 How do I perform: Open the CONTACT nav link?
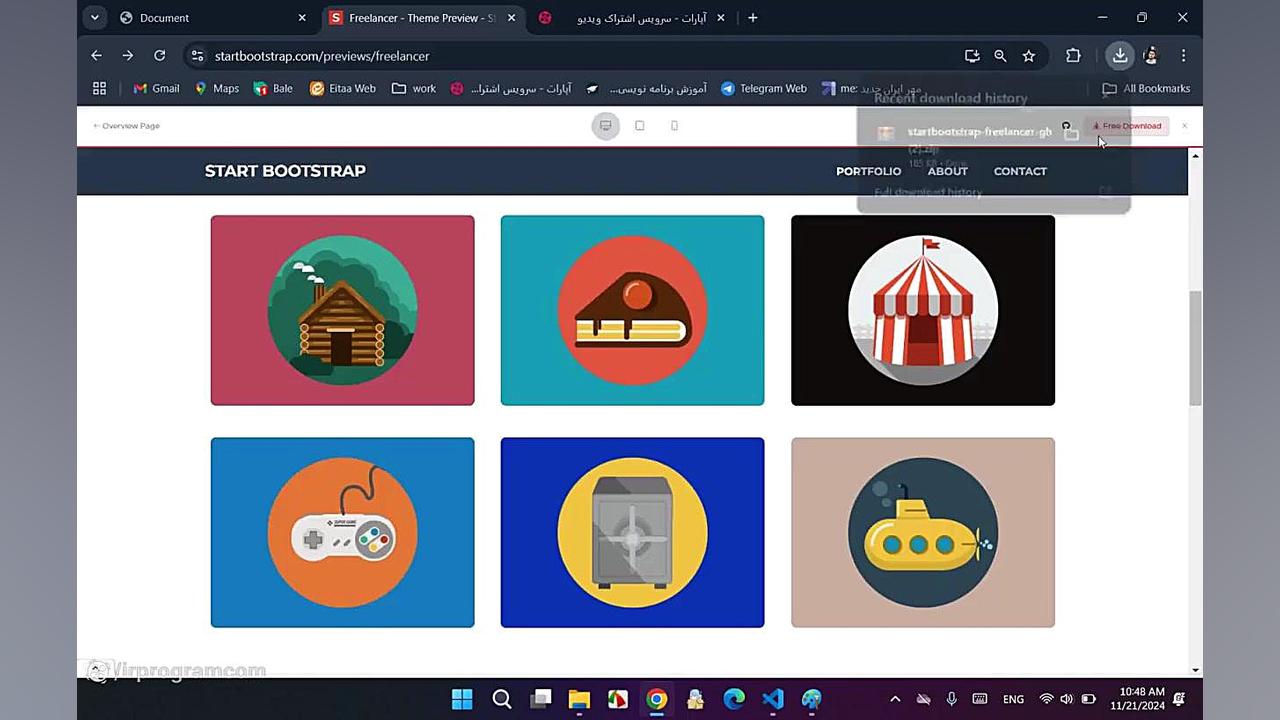pyautogui.click(x=1020, y=171)
